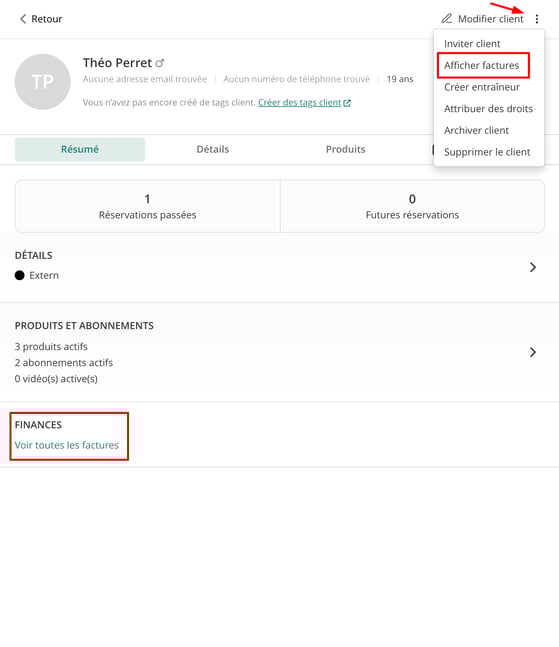Expand the Détails section chevron
This screenshot has width=559, height=647.
click(x=533, y=267)
